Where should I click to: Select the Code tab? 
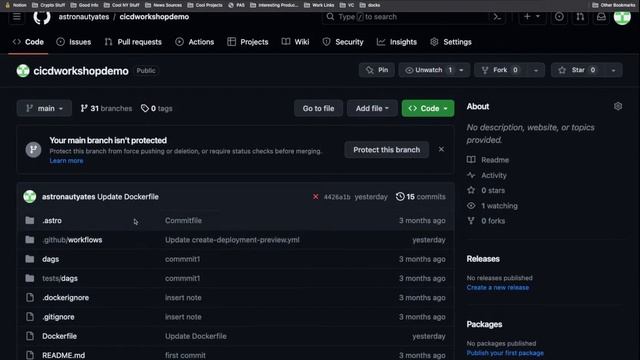pyautogui.click(x=28, y=42)
